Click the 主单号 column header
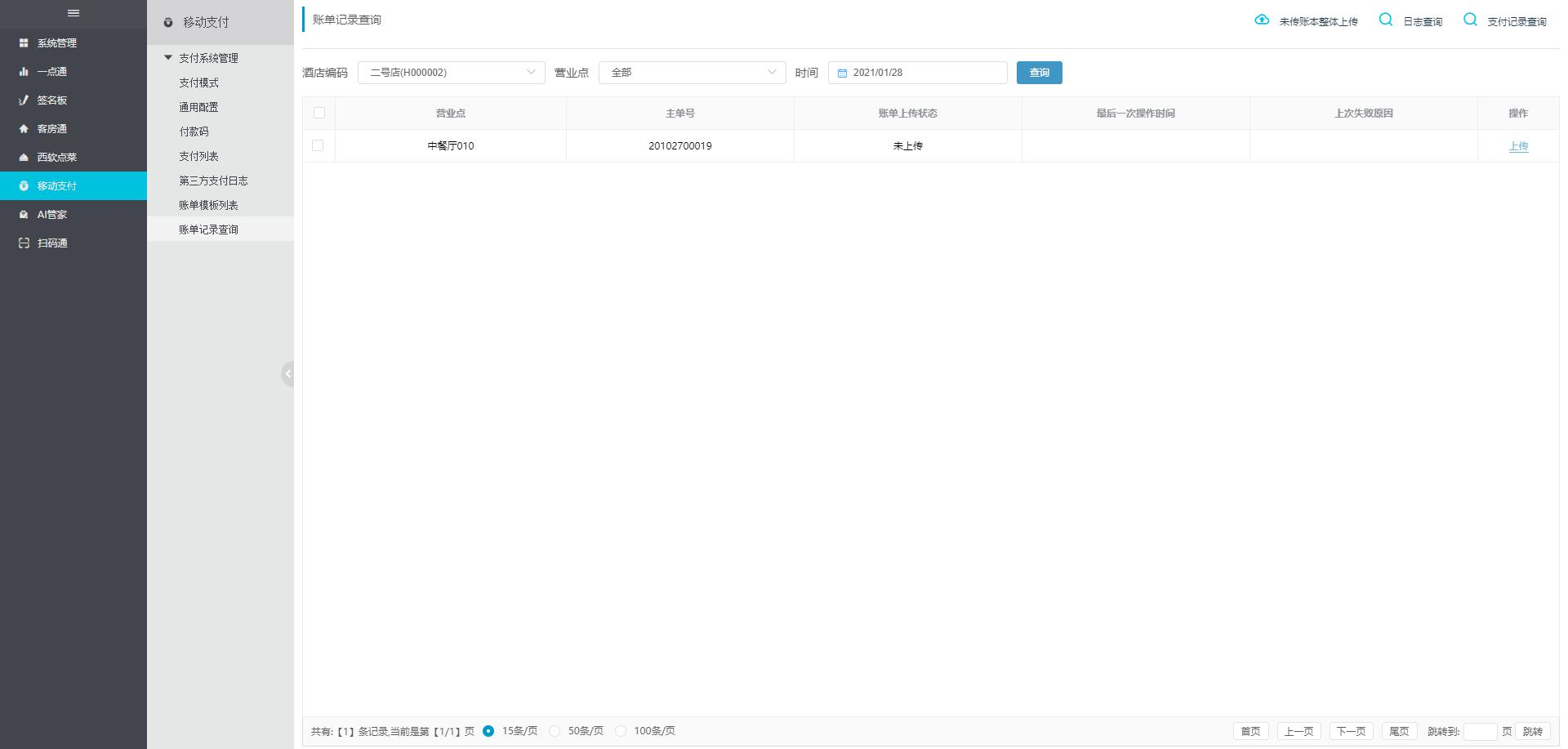Viewport: 1568px width, 749px height. coord(679,114)
